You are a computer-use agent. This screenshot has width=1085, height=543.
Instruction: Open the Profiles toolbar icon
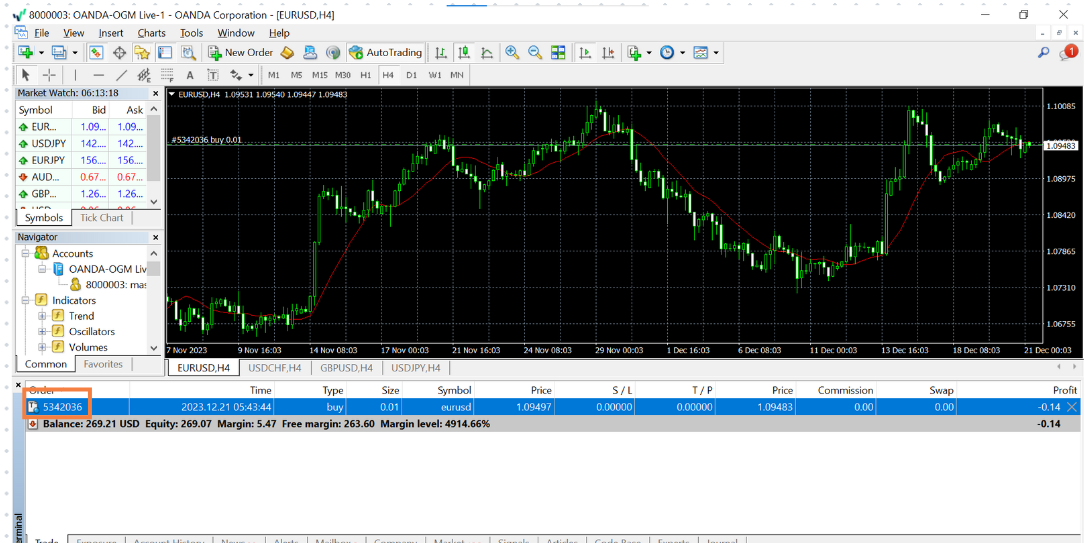59,53
